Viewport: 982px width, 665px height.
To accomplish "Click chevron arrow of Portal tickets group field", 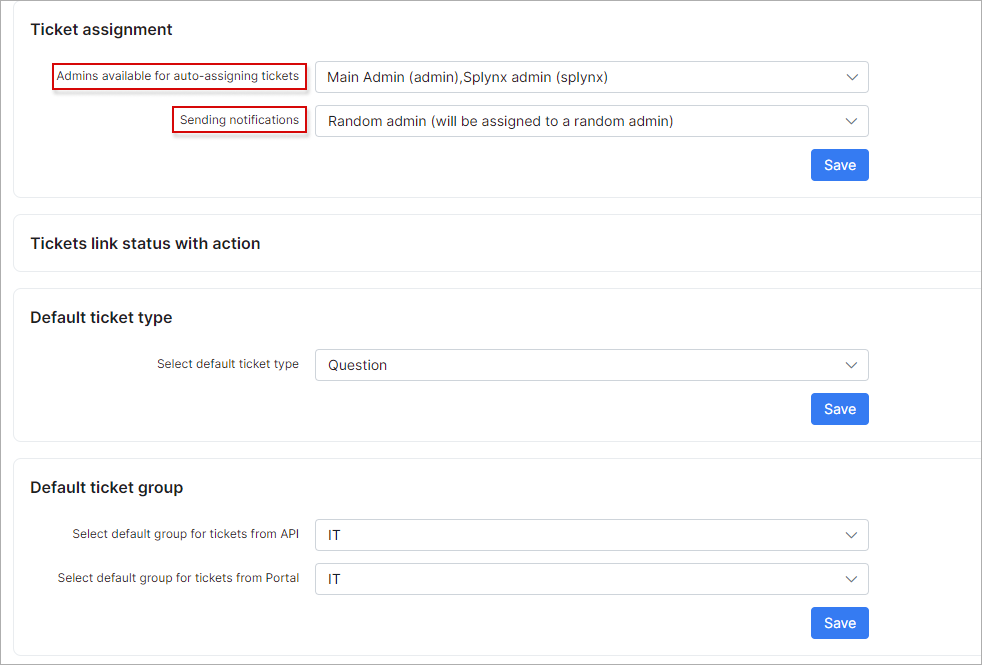I will tap(851, 579).
